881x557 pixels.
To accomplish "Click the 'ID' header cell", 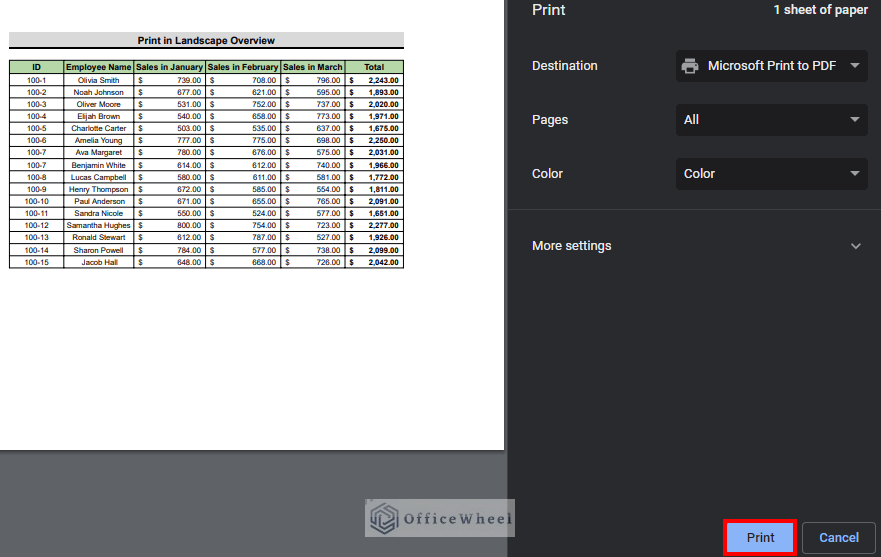I will tap(37, 67).
